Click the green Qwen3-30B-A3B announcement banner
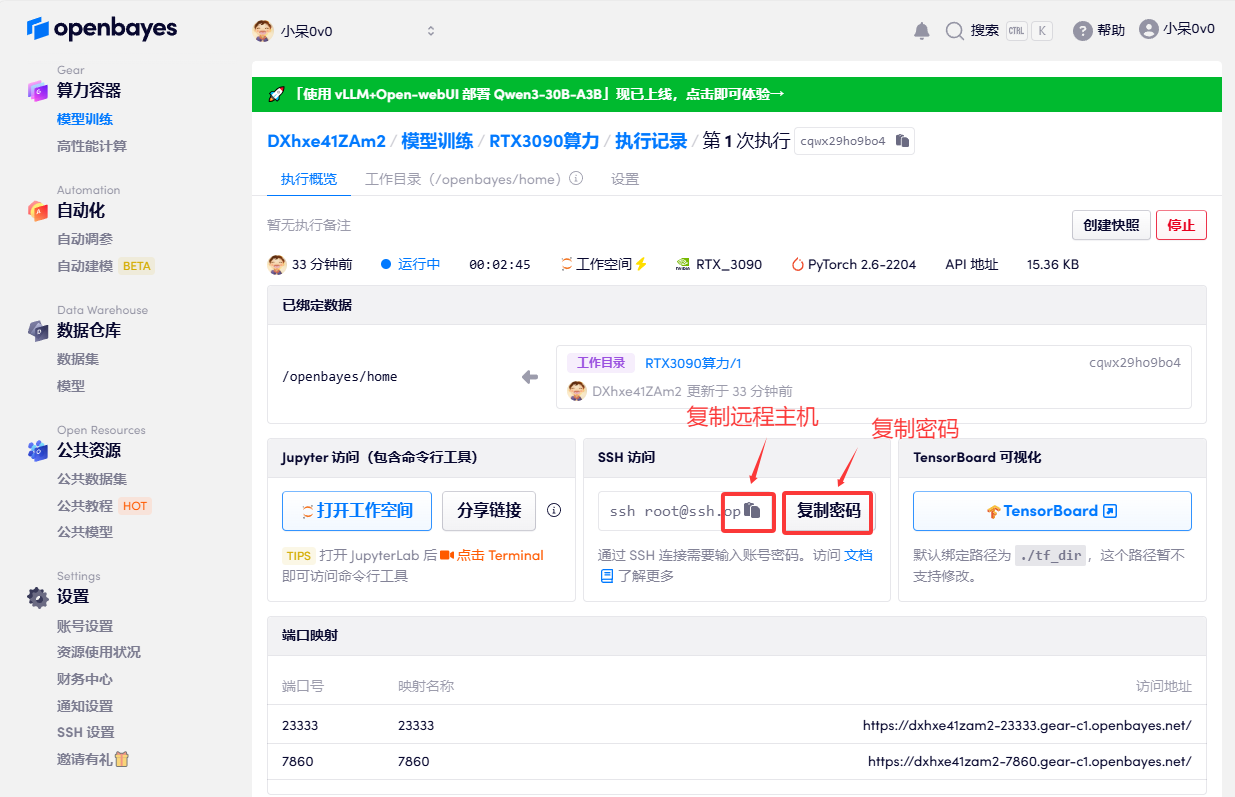The image size is (1235, 797). pos(737,94)
